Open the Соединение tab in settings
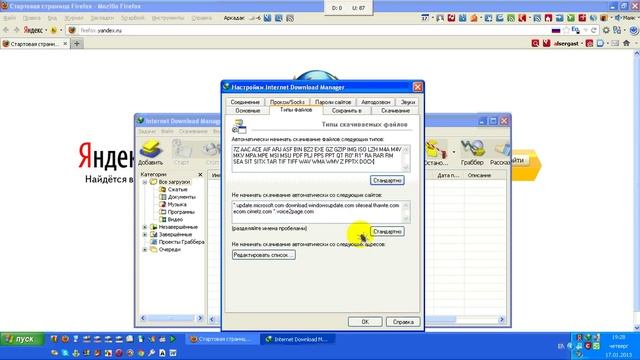 click(x=244, y=102)
